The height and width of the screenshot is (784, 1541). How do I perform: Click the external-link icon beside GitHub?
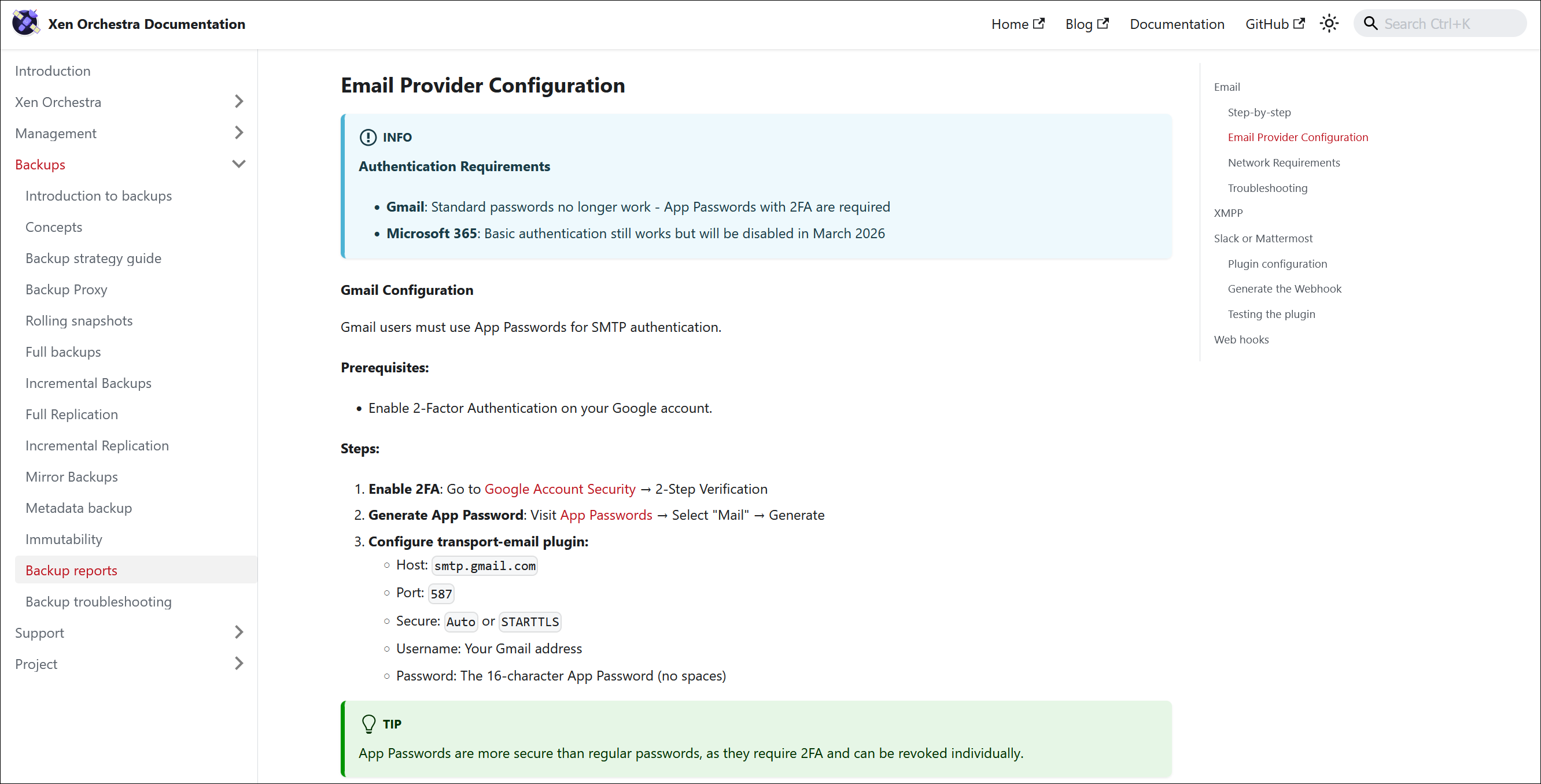1299,23
